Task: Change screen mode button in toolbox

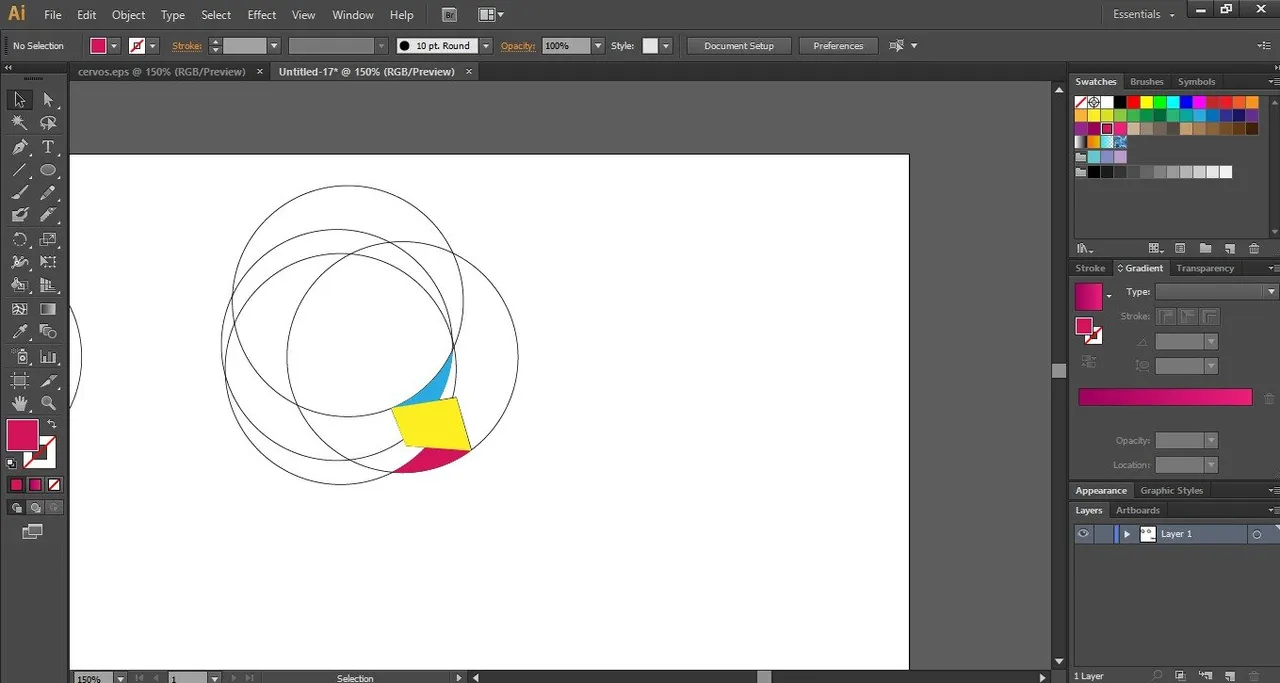Action: [33, 532]
